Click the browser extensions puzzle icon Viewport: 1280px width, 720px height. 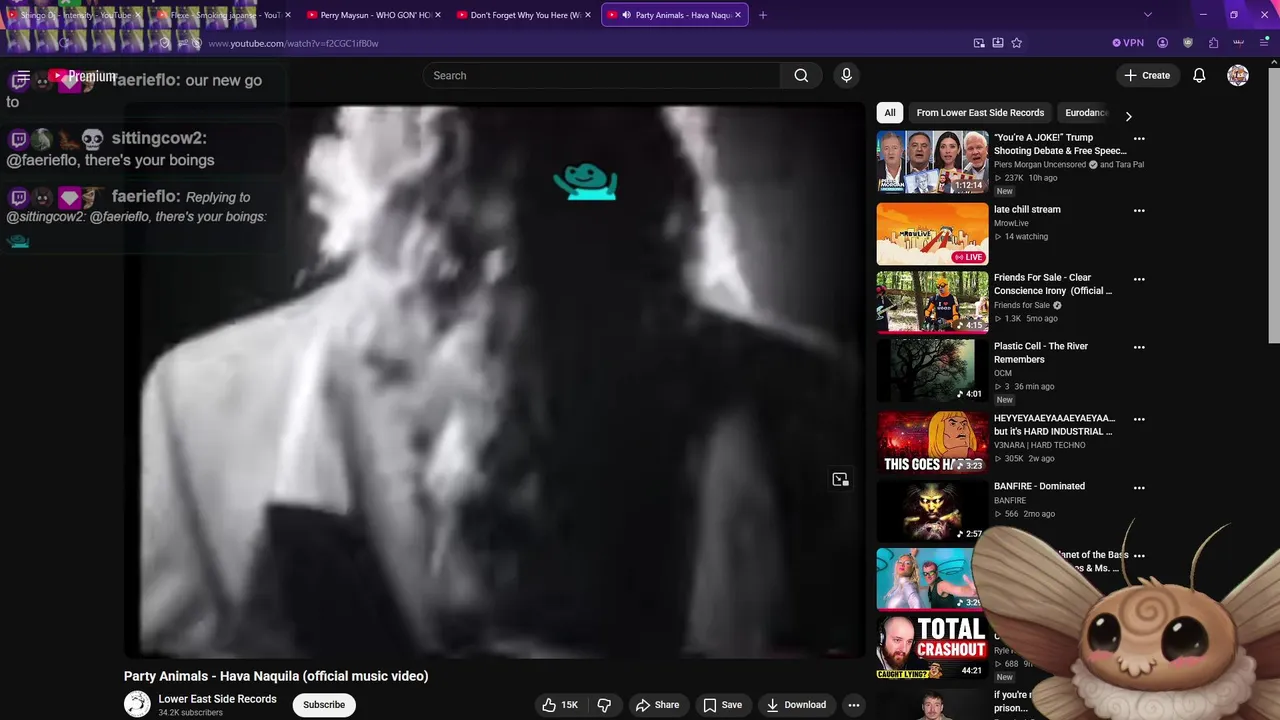tap(1213, 43)
